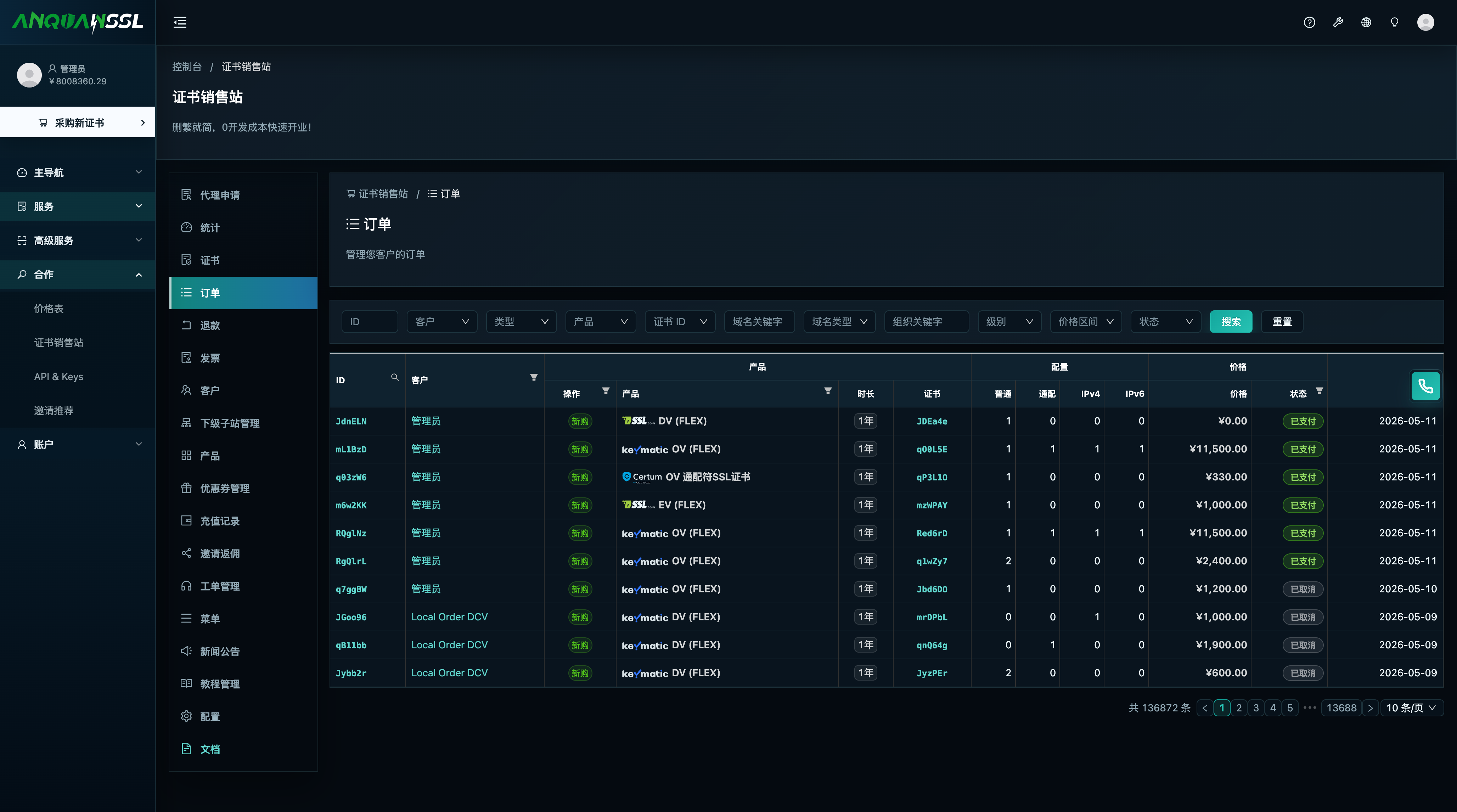The height and width of the screenshot is (812, 1457).
Task: Expand the 账户 sidebar section
Action: pos(78,445)
